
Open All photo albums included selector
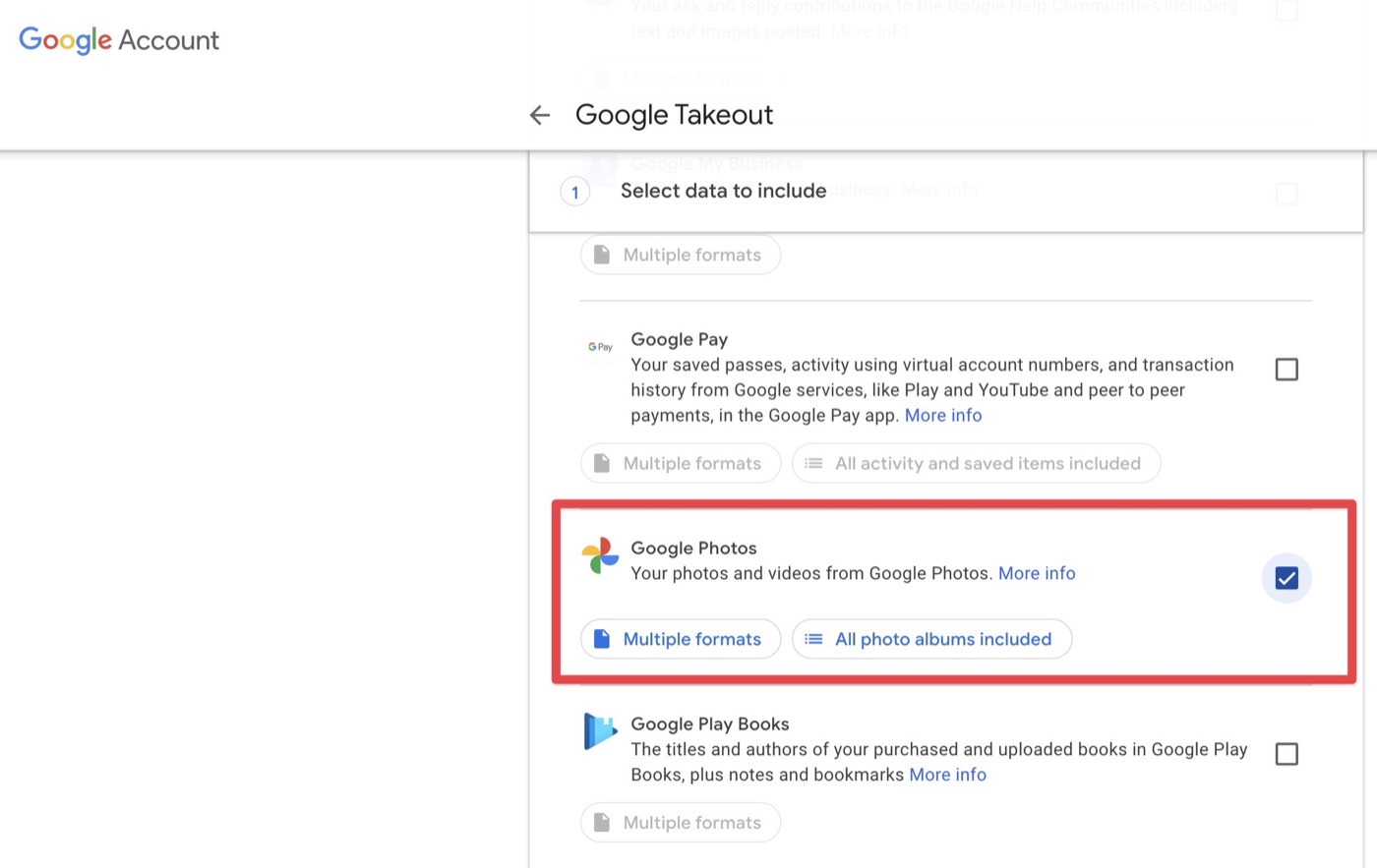click(x=931, y=639)
